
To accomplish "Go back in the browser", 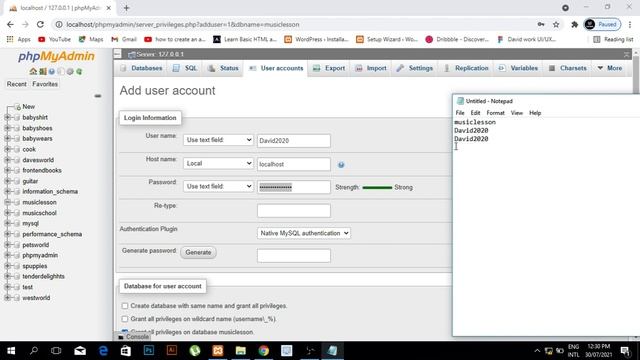I will pos(10,24).
